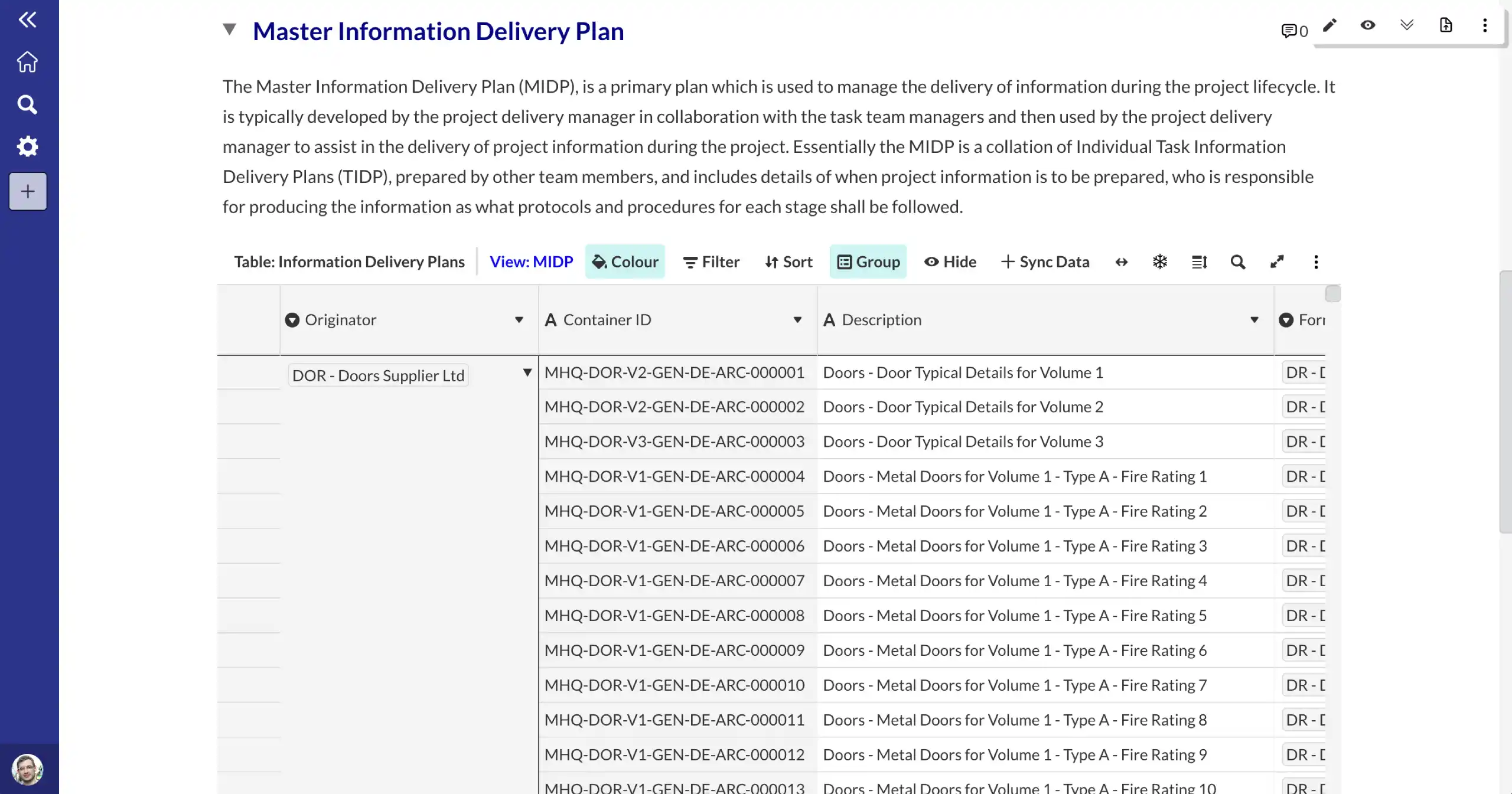
Task: Click the export document icon
Action: click(1446, 25)
